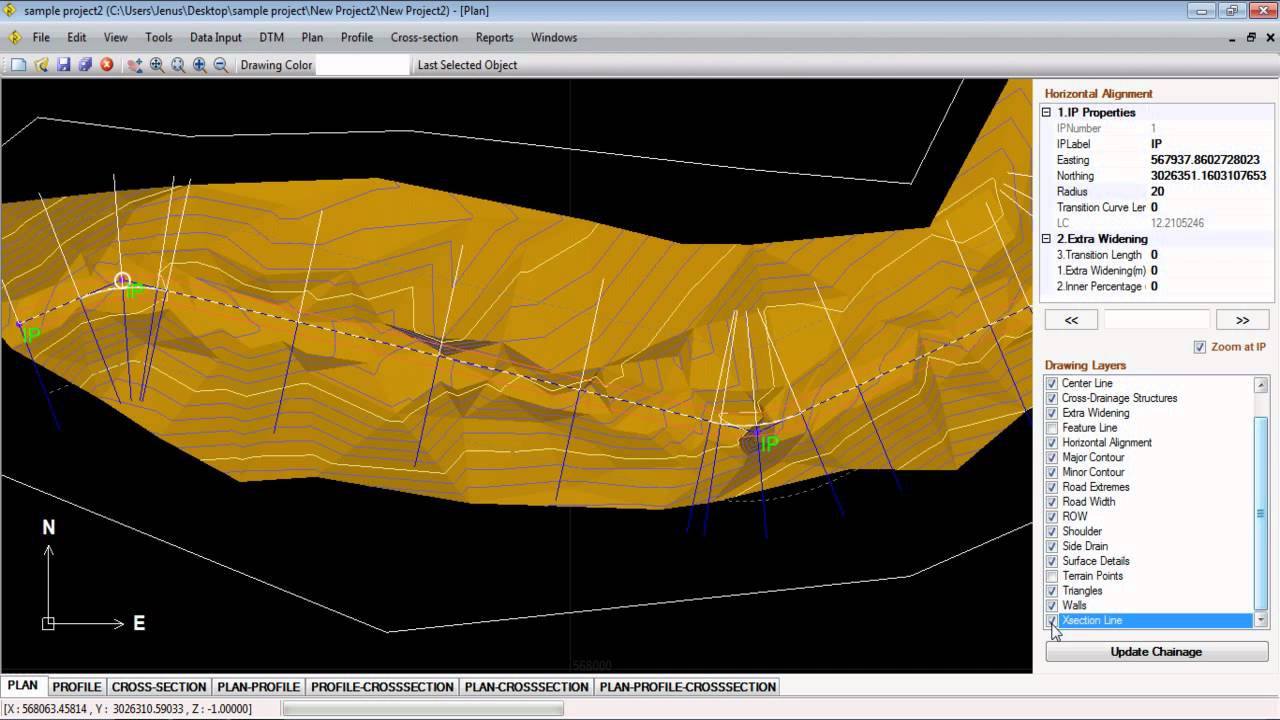Click the Radius value field
Image resolution: width=1280 pixels, height=720 pixels.
pos(1207,192)
